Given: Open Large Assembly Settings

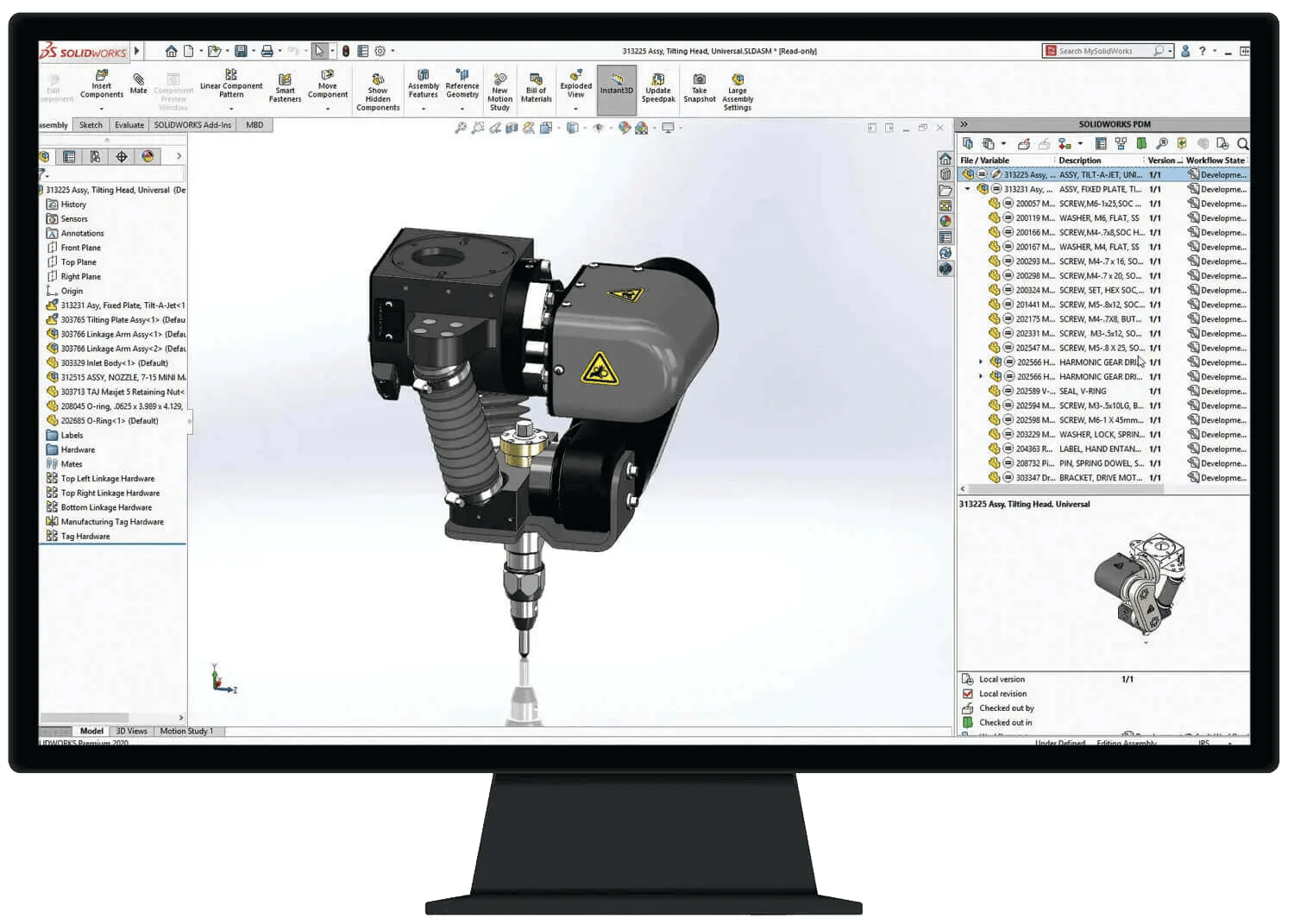Looking at the screenshot, I should click(738, 92).
